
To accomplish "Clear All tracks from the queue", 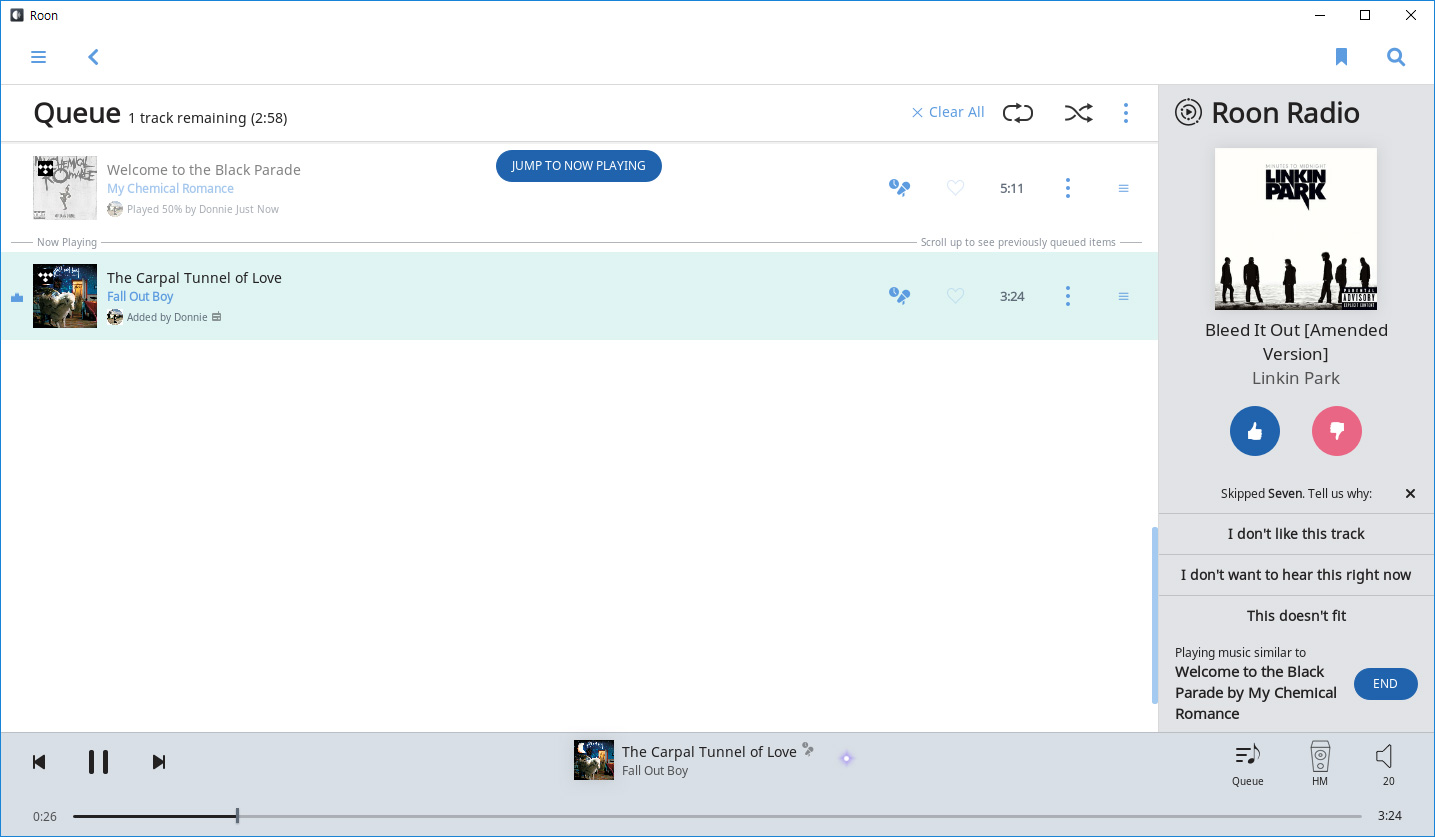I will coord(948,112).
